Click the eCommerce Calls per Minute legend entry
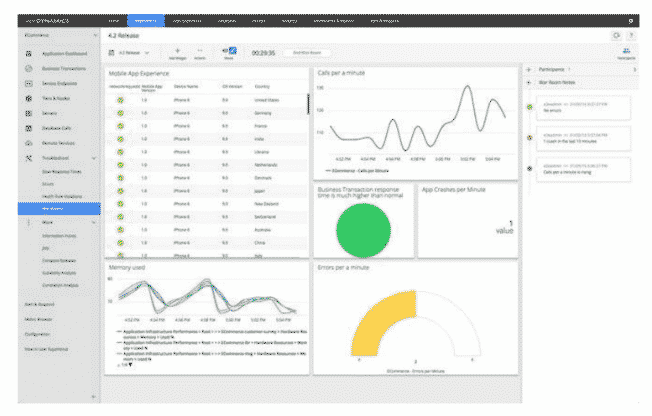 (x=357, y=171)
